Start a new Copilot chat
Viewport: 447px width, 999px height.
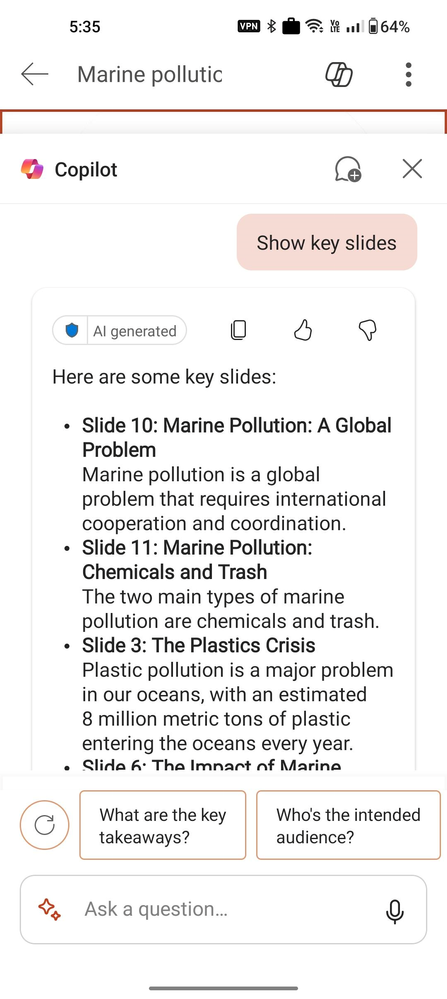[x=348, y=169]
